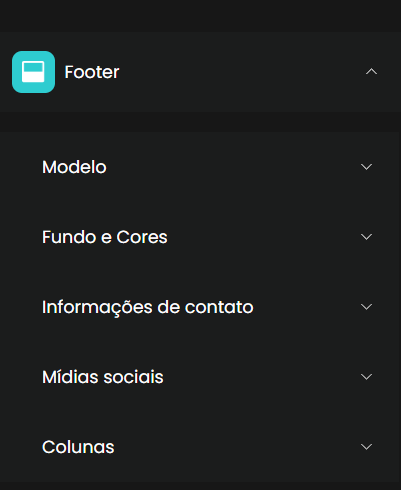Viewport: 401px width, 490px height.
Task: Click the arrow icon next to Mídias sociais
Action: pyautogui.click(x=366, y=377)
